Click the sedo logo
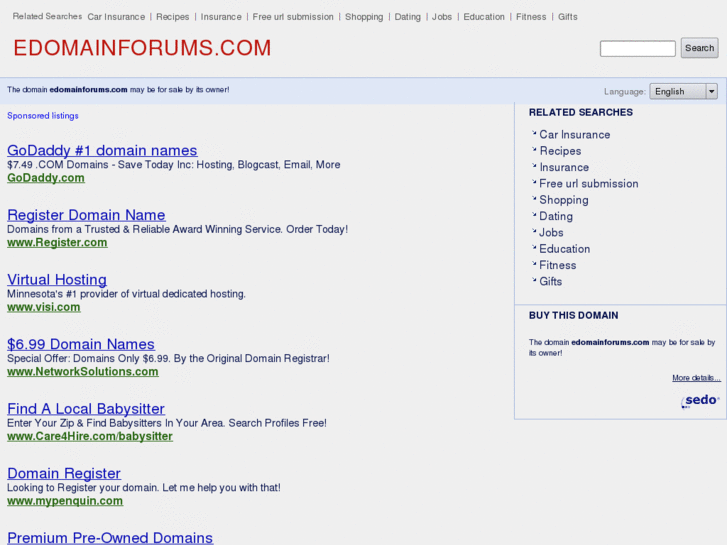The image size is (727, 545). [700, 401]
